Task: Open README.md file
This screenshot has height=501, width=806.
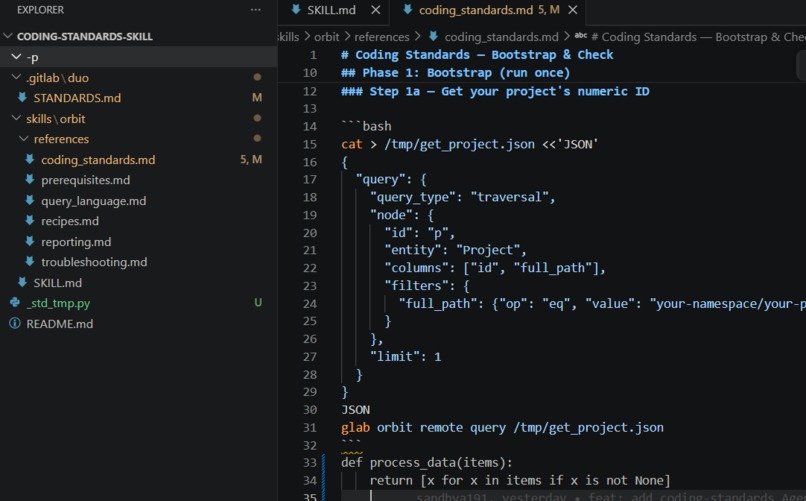Action: (x=60, y=324)
